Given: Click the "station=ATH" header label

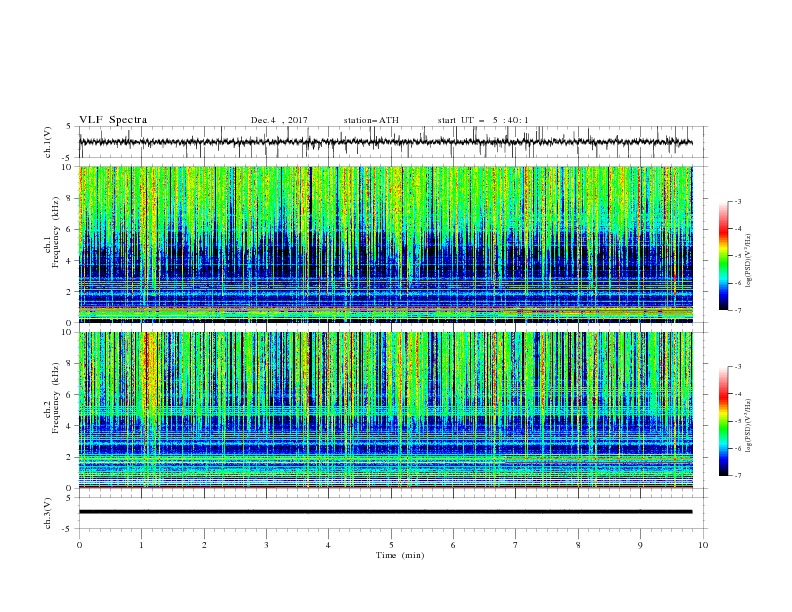Looking at the screenshot, I should pyautogui.click(x=371, y=120).
